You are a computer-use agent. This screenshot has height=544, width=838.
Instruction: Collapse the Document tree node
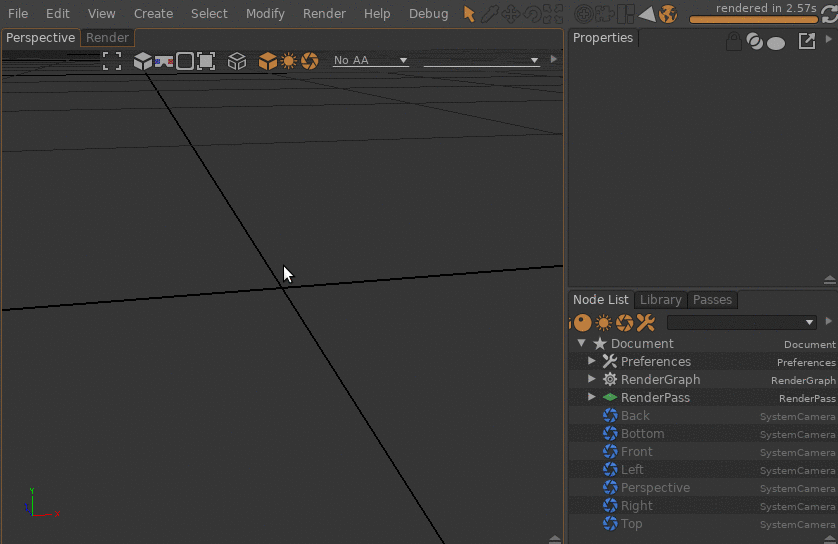tap(582, 343)
